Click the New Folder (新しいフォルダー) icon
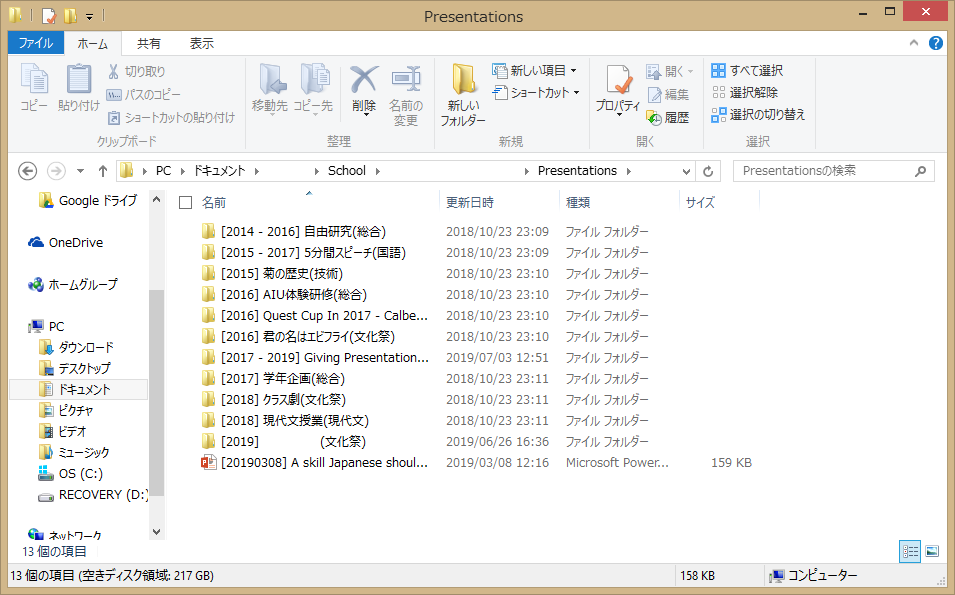The height and width of the screenshot is (595, 955). point(463,96)
